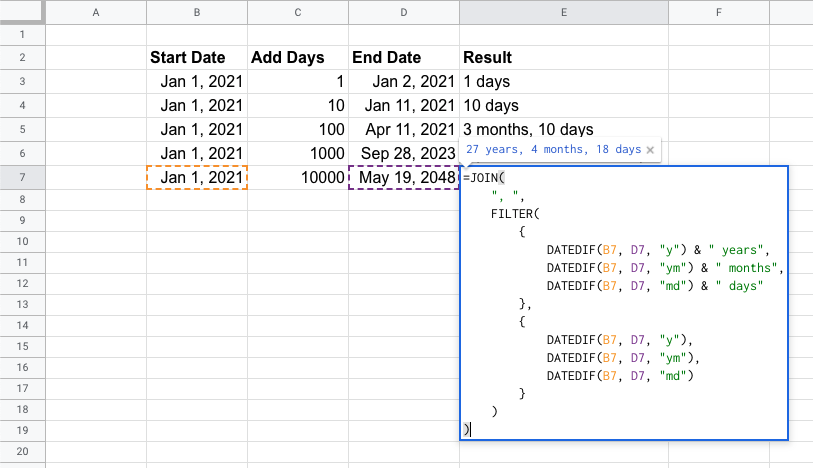
Task: Select column F header
Action: [x=719, y=12]
